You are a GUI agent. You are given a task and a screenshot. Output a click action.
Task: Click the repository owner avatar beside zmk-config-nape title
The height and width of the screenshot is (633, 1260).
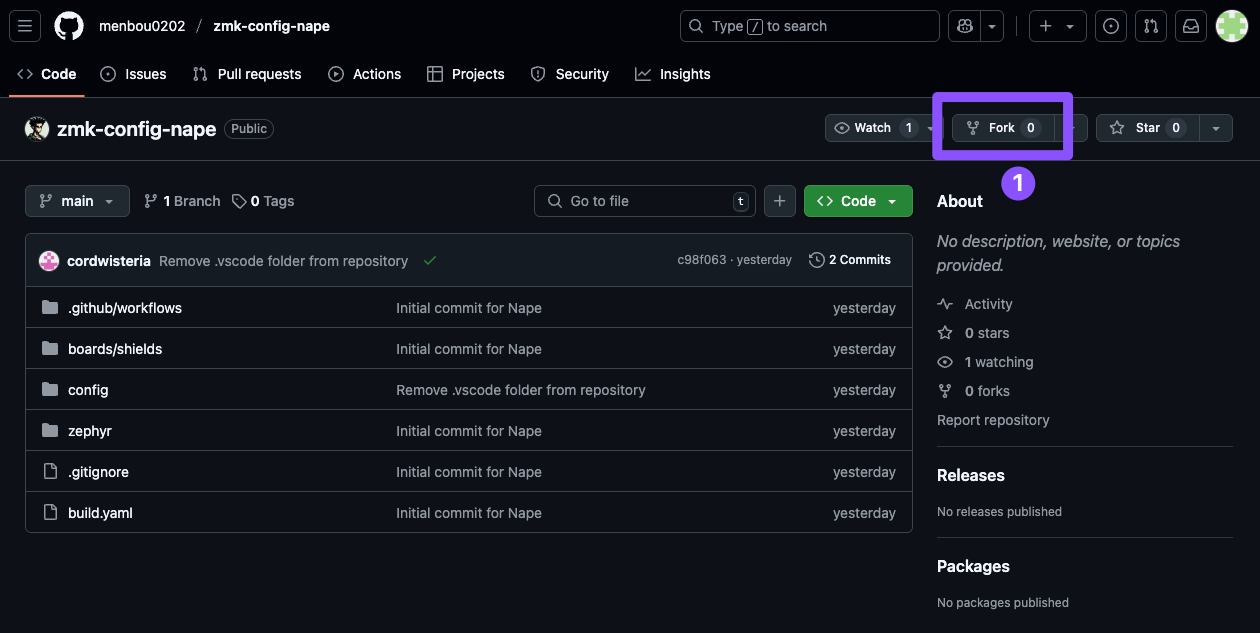point(37,129)
